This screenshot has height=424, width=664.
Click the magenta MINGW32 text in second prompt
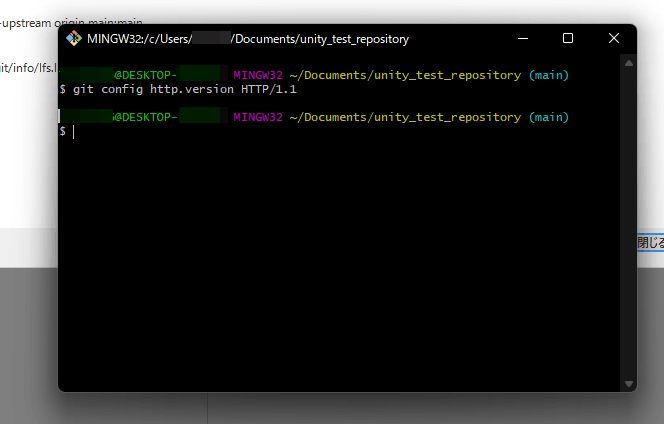(258, 118)
